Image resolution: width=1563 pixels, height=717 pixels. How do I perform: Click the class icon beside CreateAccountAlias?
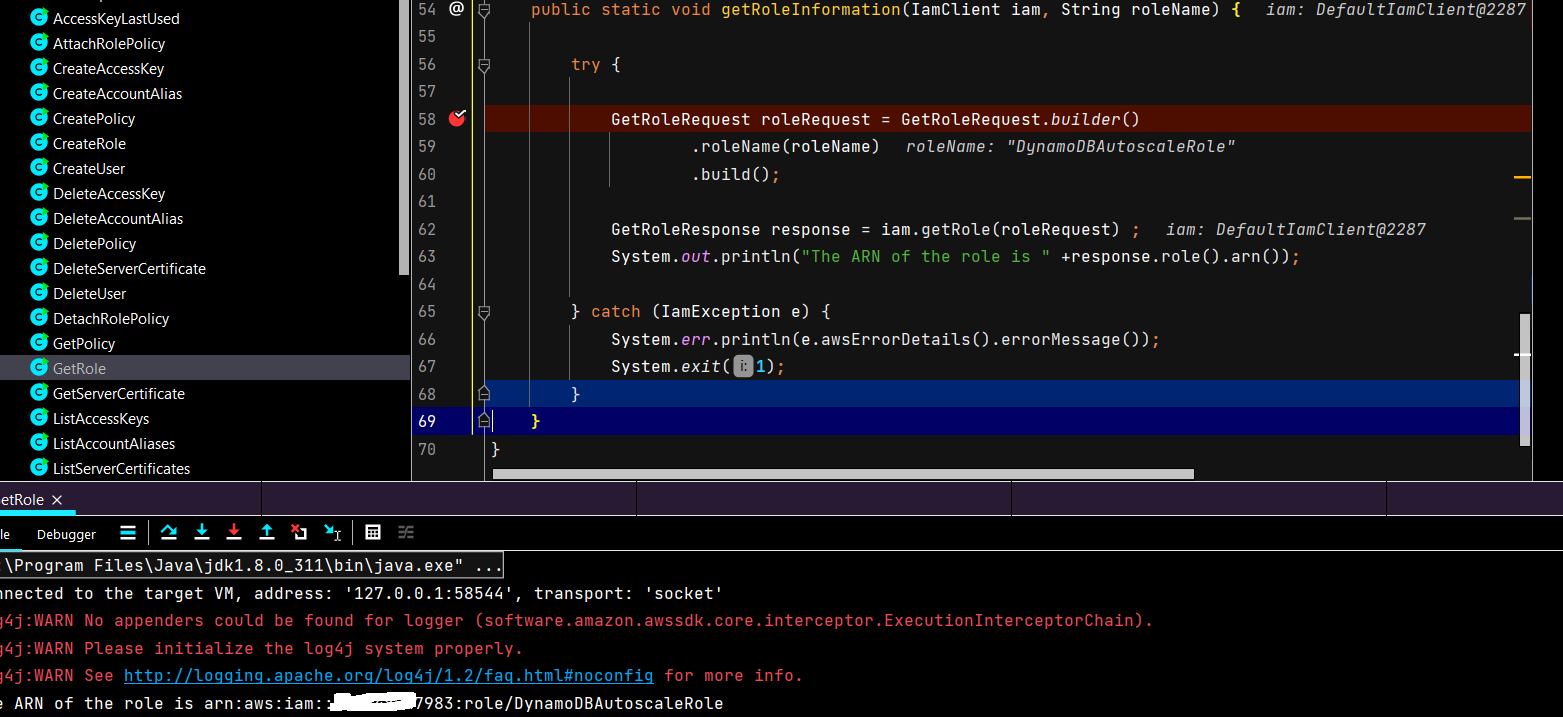(x=39, y=92)
